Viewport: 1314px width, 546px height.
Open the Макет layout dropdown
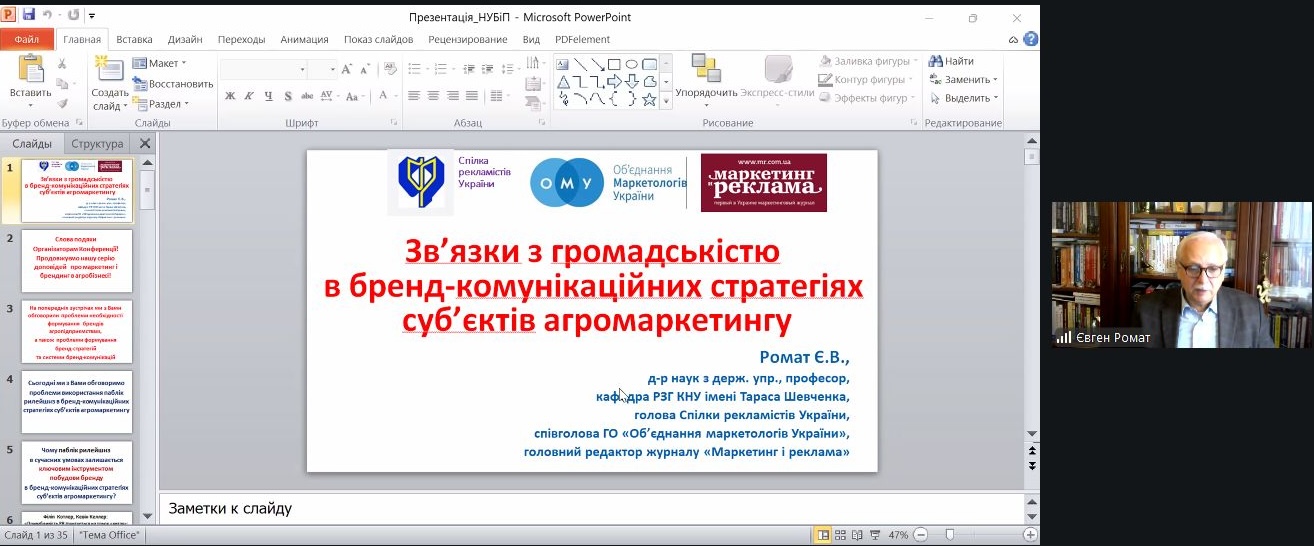(x=160, y=63)
